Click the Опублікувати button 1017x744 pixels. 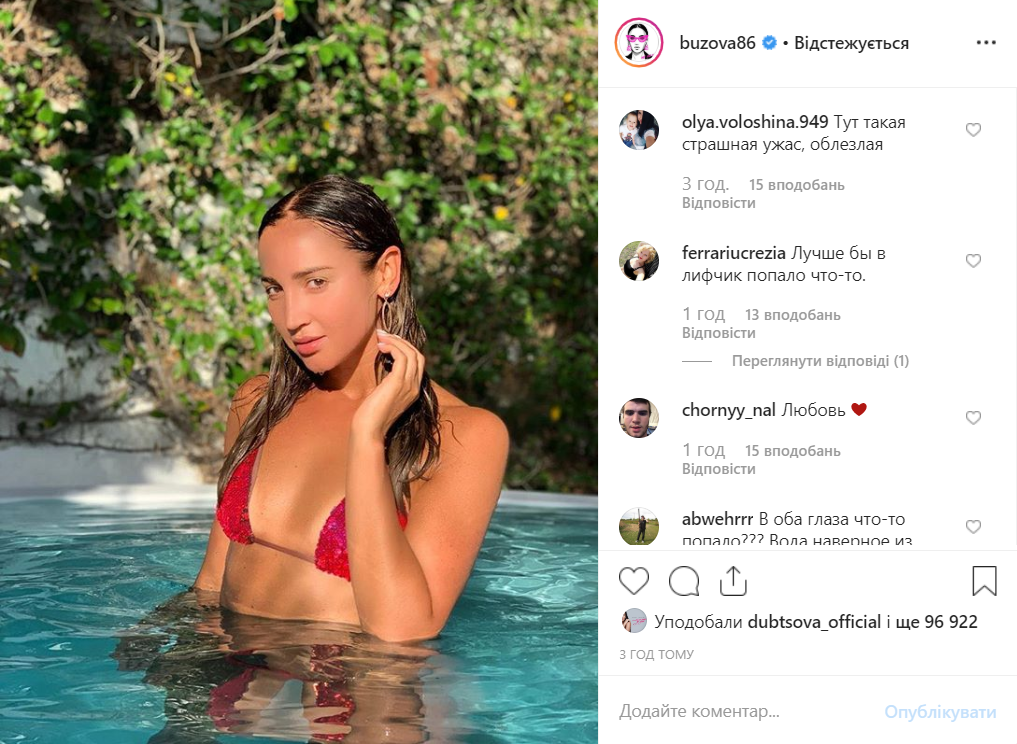940,712
